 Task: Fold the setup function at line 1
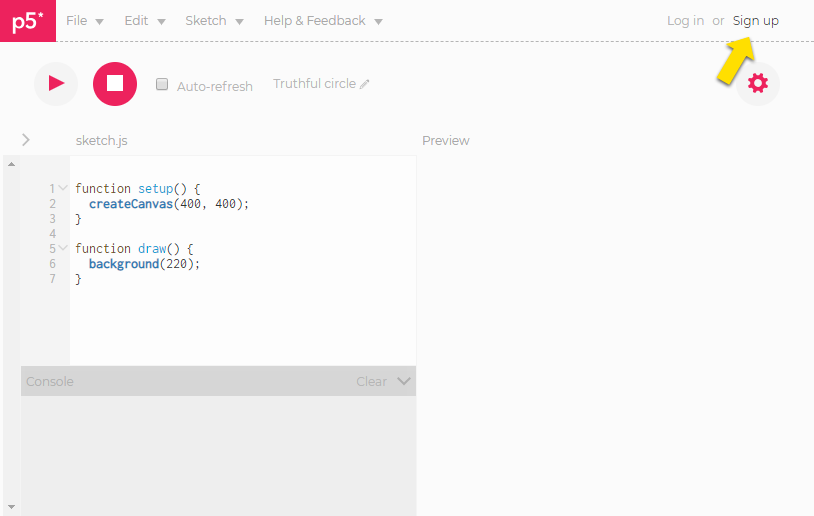click(x=63, y=188)
